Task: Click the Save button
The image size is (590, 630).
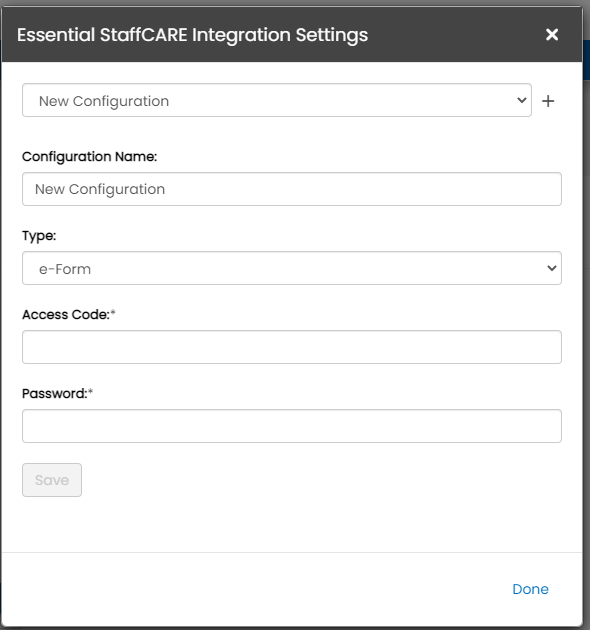Action: (52, 480)
